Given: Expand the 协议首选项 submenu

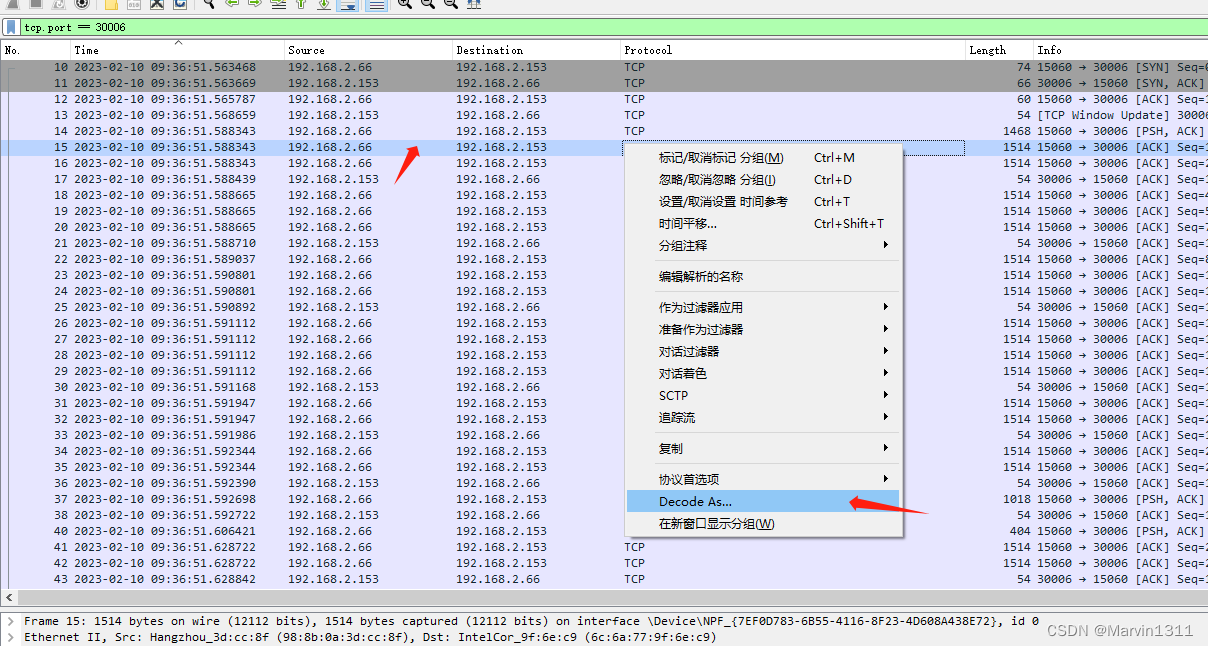Looking at the screenshot, I should [763, 479].
